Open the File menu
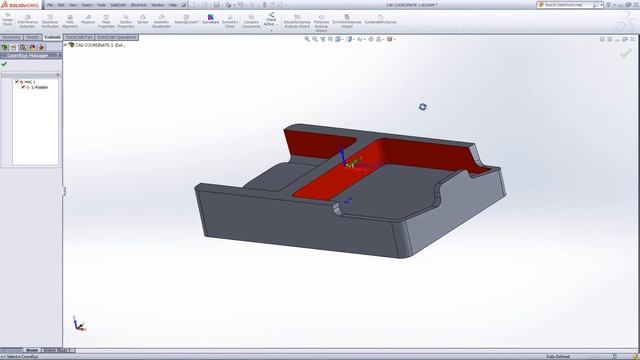 tap(50, 5)
